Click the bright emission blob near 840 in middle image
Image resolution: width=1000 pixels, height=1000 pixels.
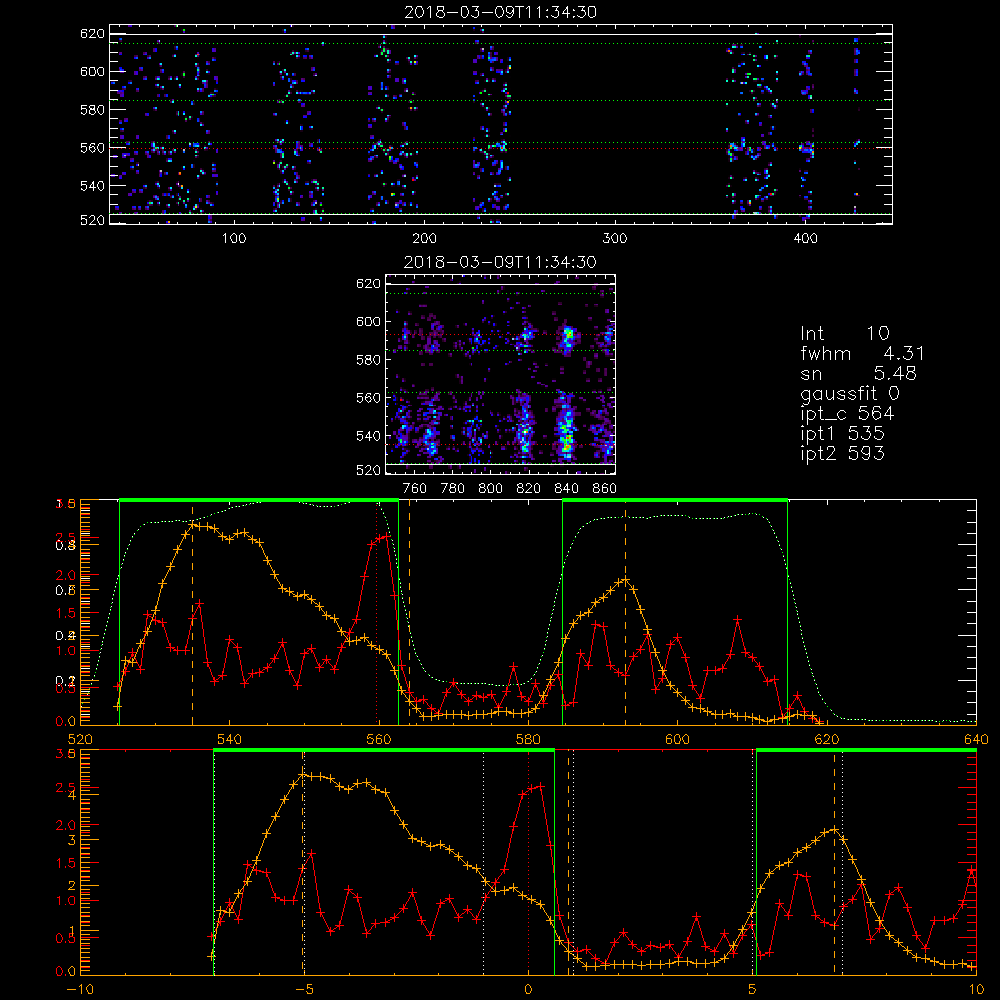[566, 426]
